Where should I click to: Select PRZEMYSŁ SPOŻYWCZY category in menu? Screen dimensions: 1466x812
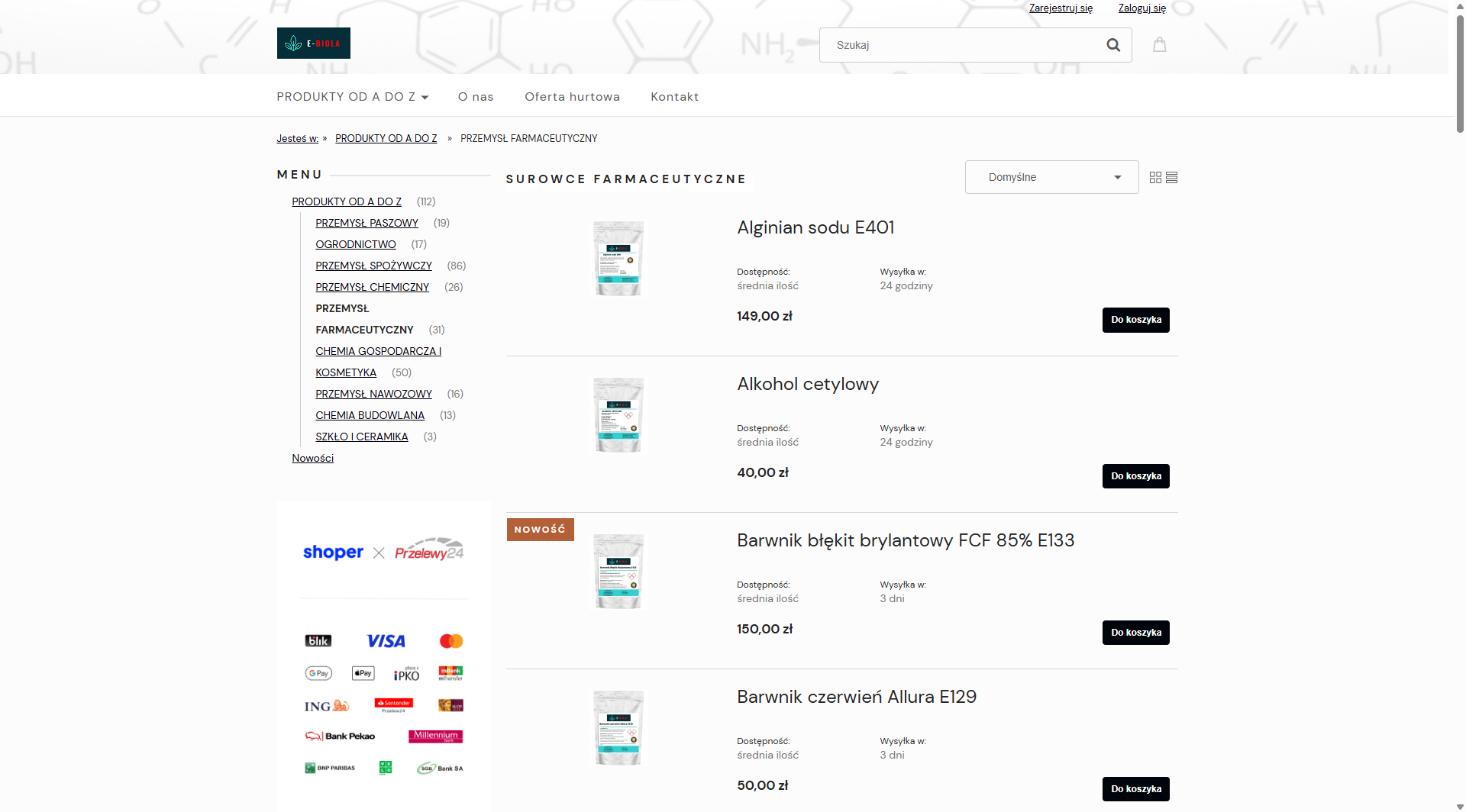[373, 266]
